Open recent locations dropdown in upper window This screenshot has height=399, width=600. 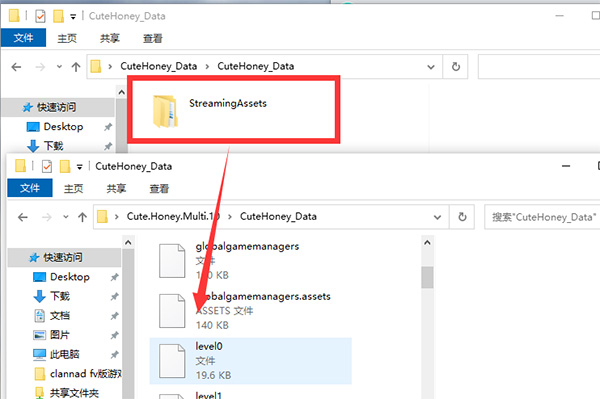point(59,67)
